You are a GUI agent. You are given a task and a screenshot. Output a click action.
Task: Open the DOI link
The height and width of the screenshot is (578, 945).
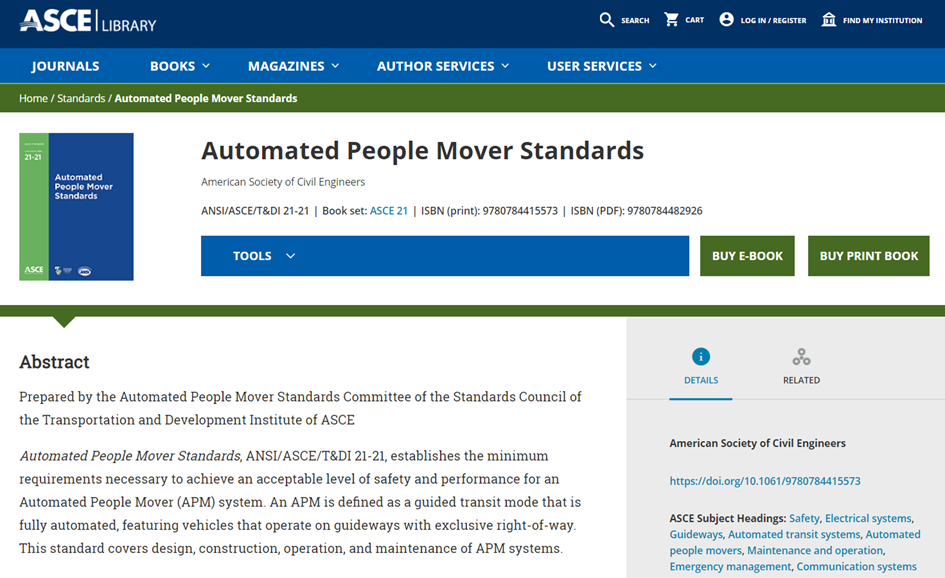[x=765, y=481]
